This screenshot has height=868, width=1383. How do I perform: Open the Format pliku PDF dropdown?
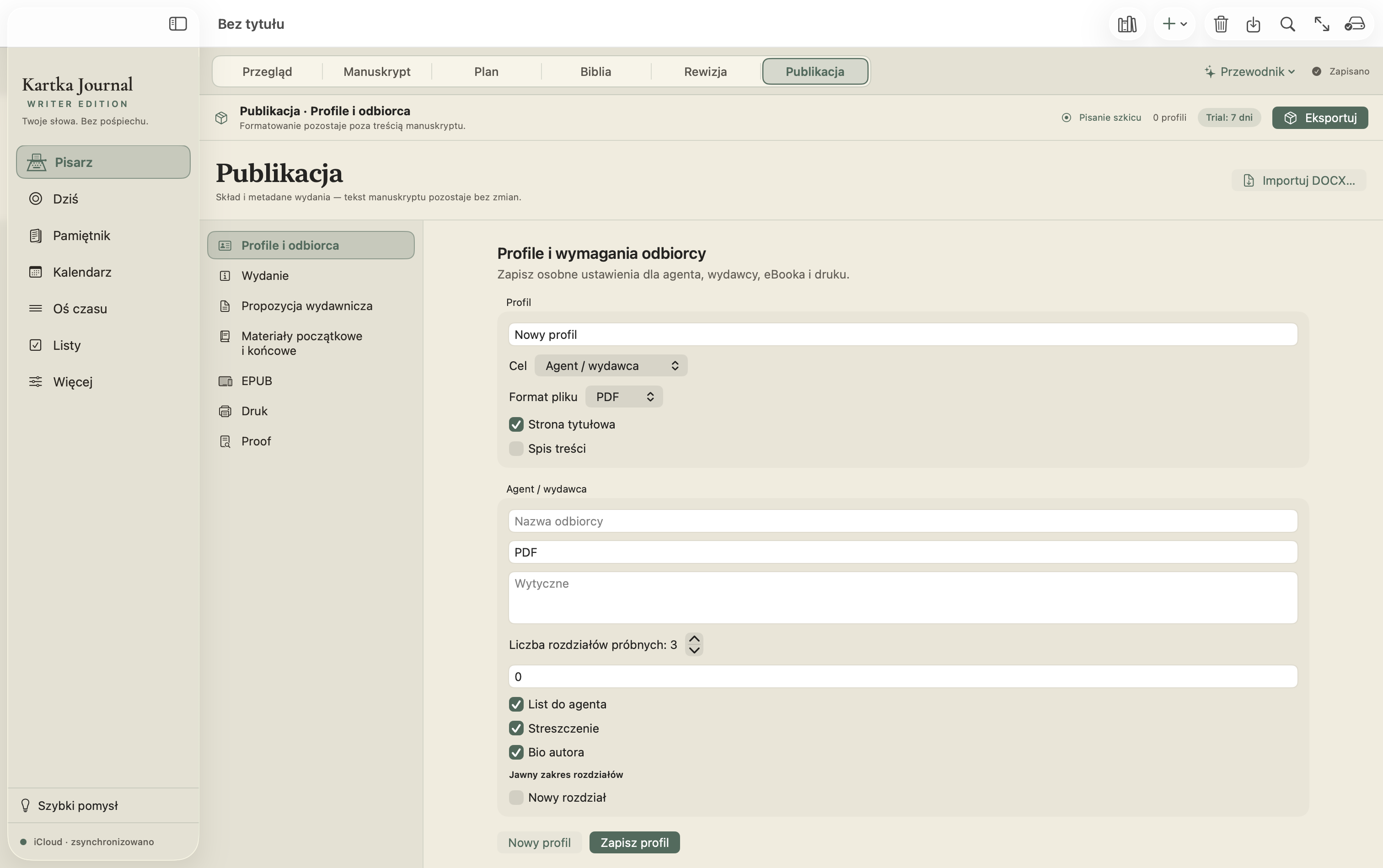(x=623, y=396)
